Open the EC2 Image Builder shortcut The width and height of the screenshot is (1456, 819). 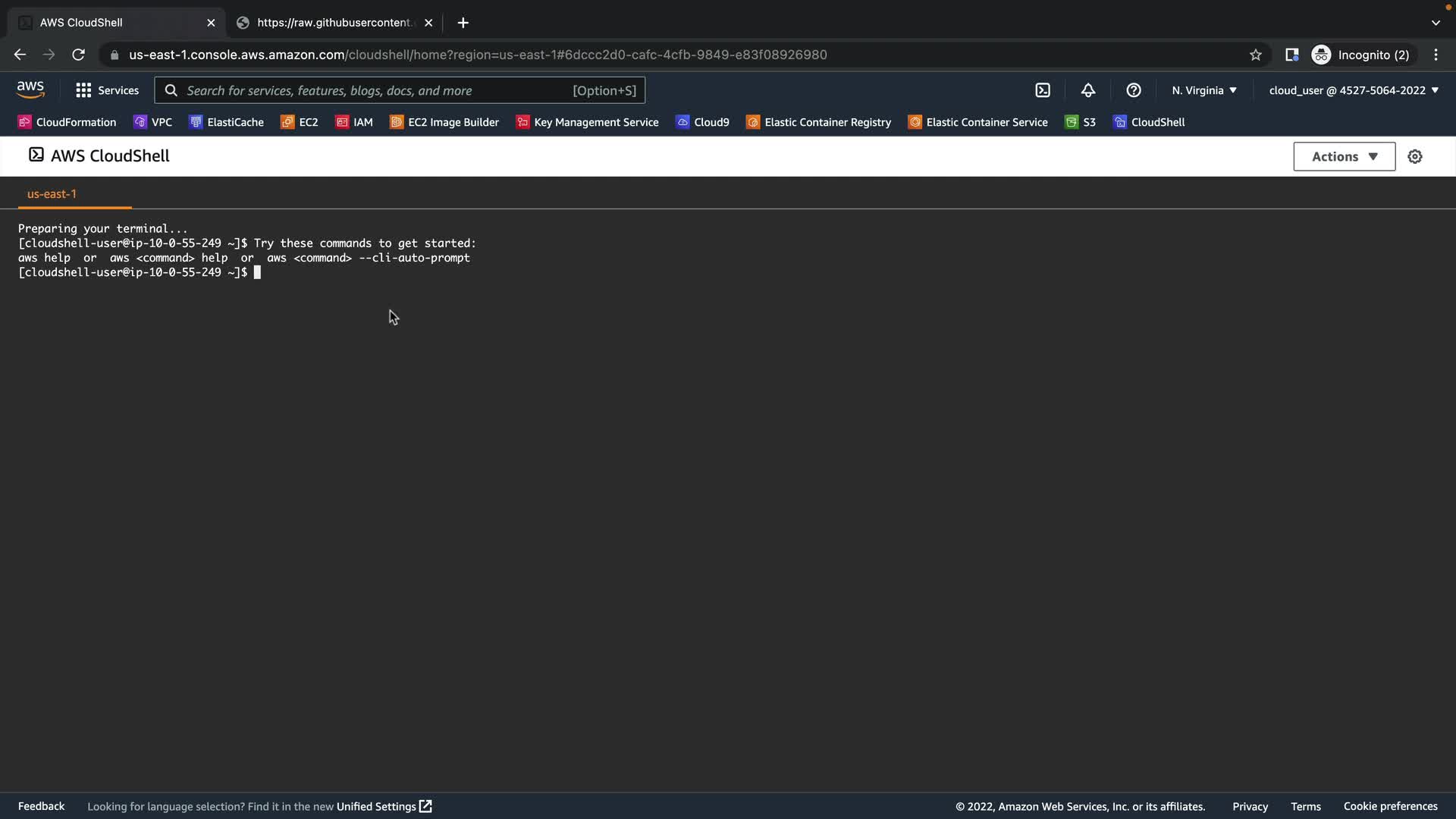pyautogui.click(x=444, y=122)
